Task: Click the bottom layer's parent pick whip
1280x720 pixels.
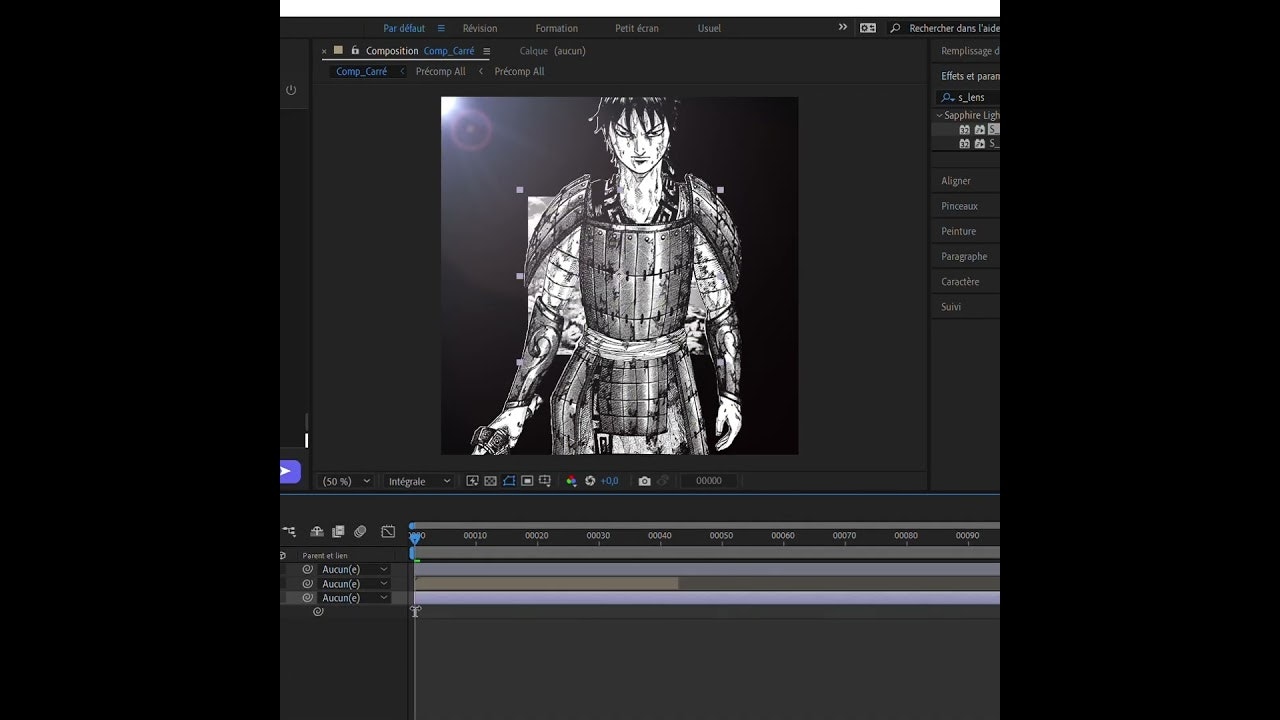Action: click(308, 597)
